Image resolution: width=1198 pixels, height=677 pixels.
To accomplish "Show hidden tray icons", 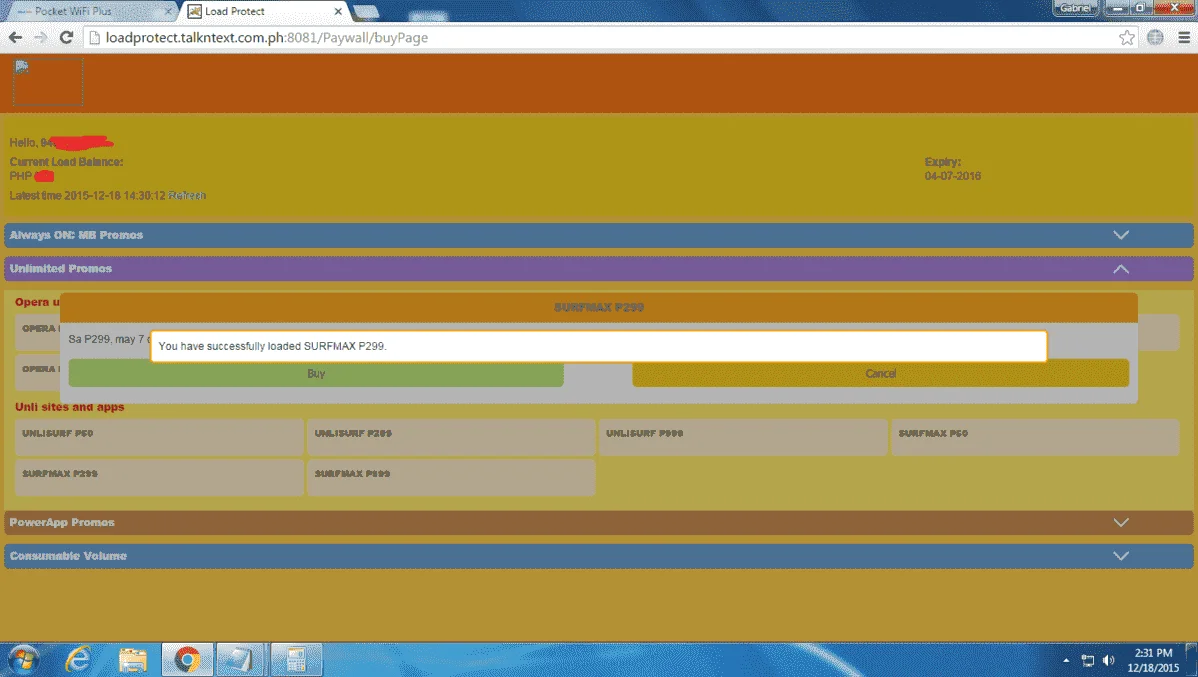I will click(x=1066, y=660).
